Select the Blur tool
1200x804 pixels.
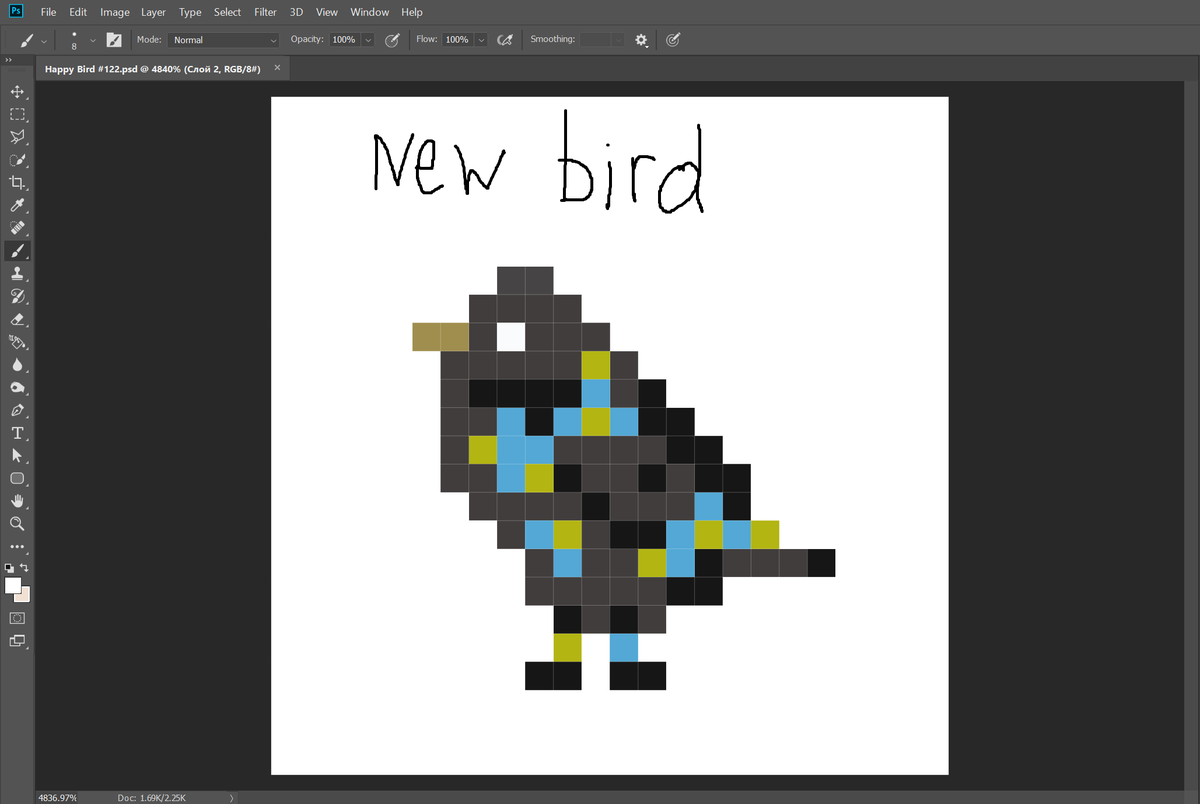[17, 365]
